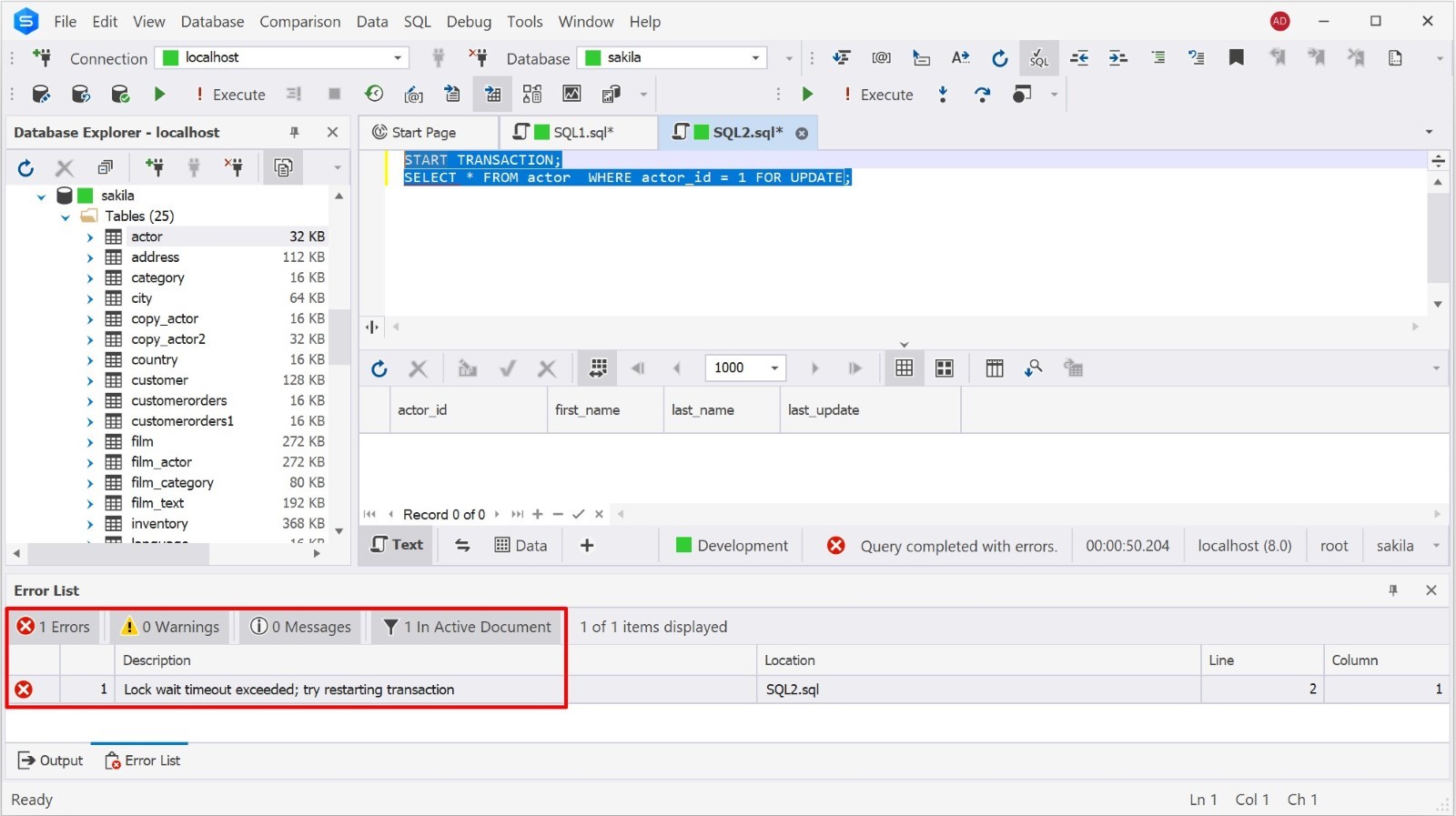
Task: Close the Database Explorer panel
Action: coord(332,133)
